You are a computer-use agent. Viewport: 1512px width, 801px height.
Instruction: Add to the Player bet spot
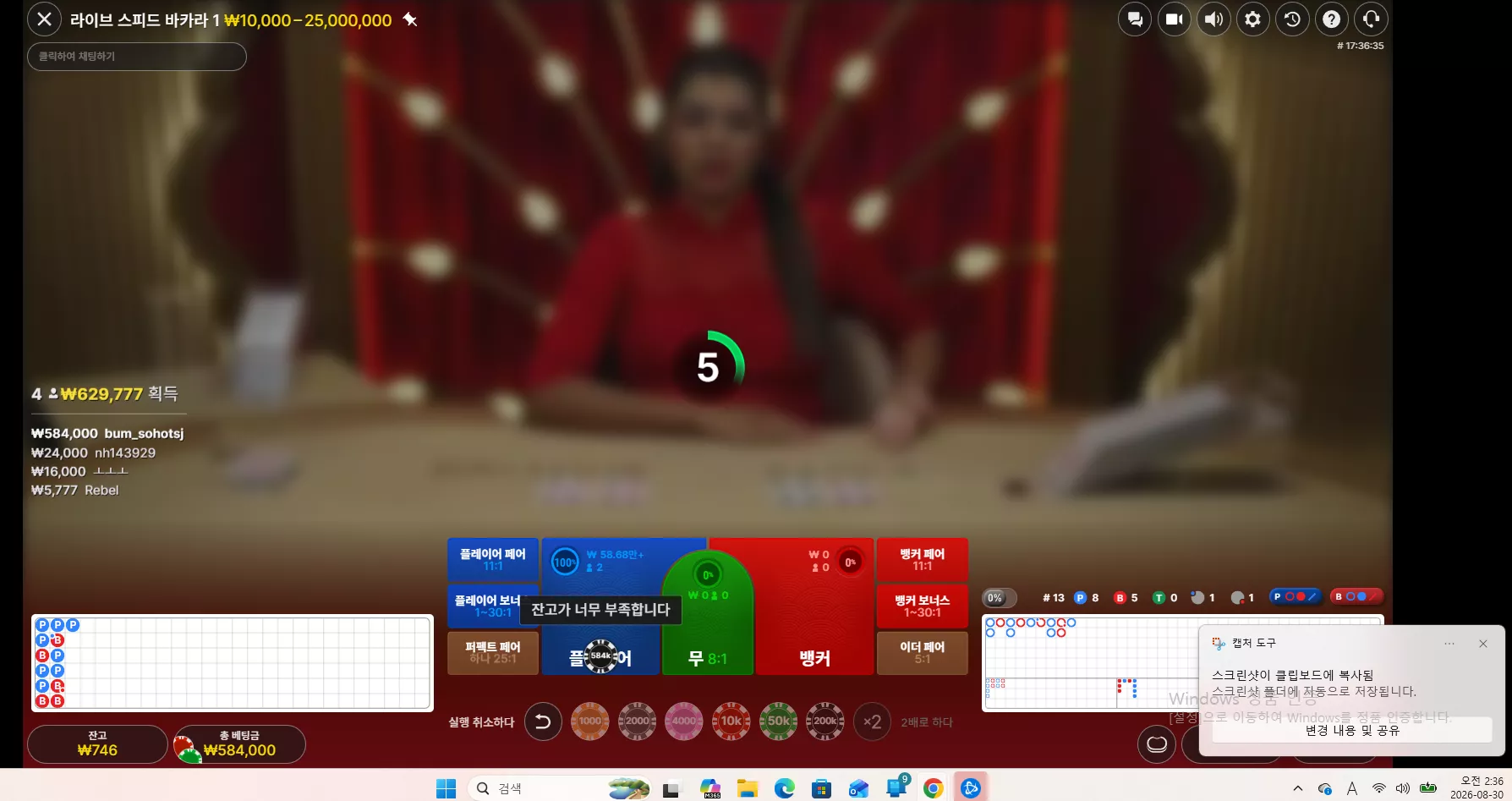click(x=600, y=656)
